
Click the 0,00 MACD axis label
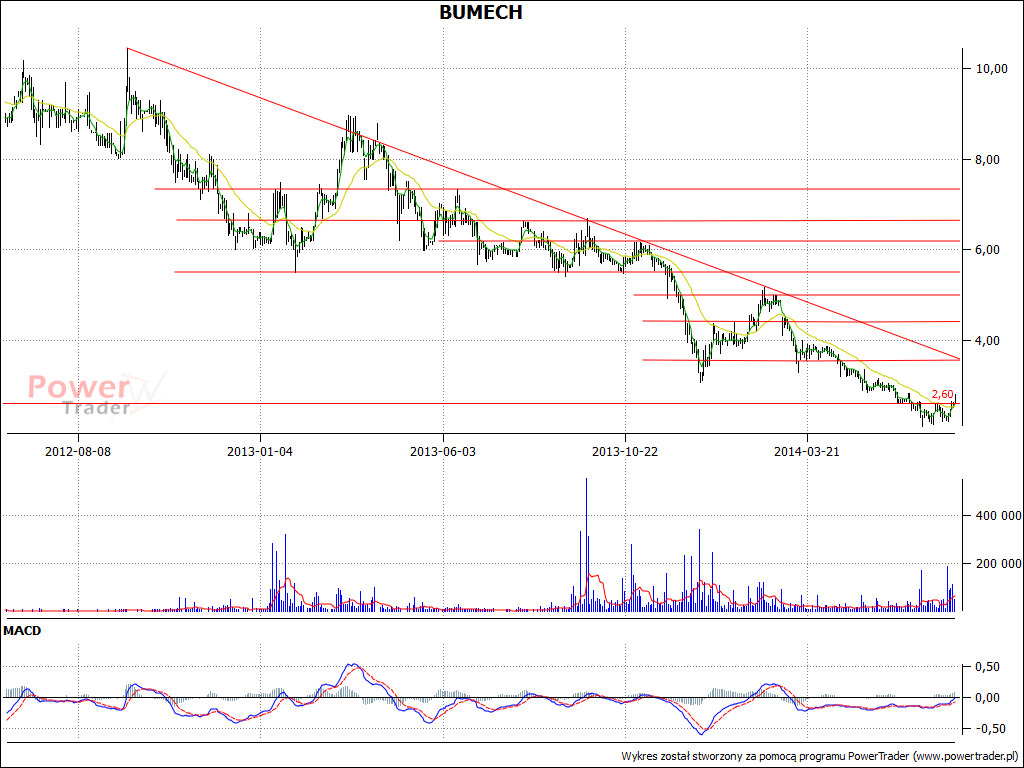tap(985, 697)
